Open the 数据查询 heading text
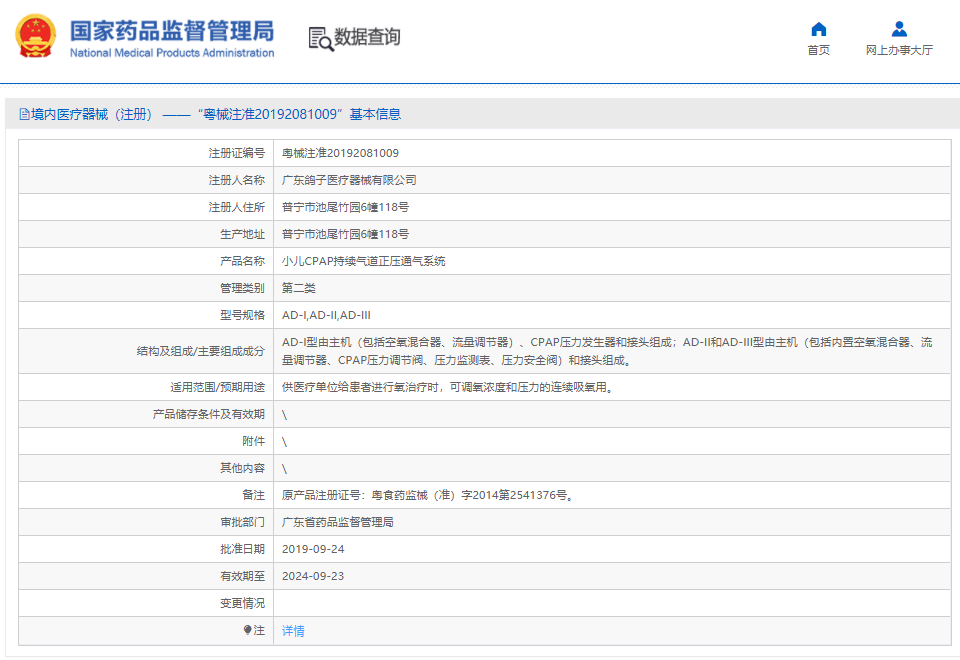The width and height of the screenshot is (960, 660). pos(367,37)
